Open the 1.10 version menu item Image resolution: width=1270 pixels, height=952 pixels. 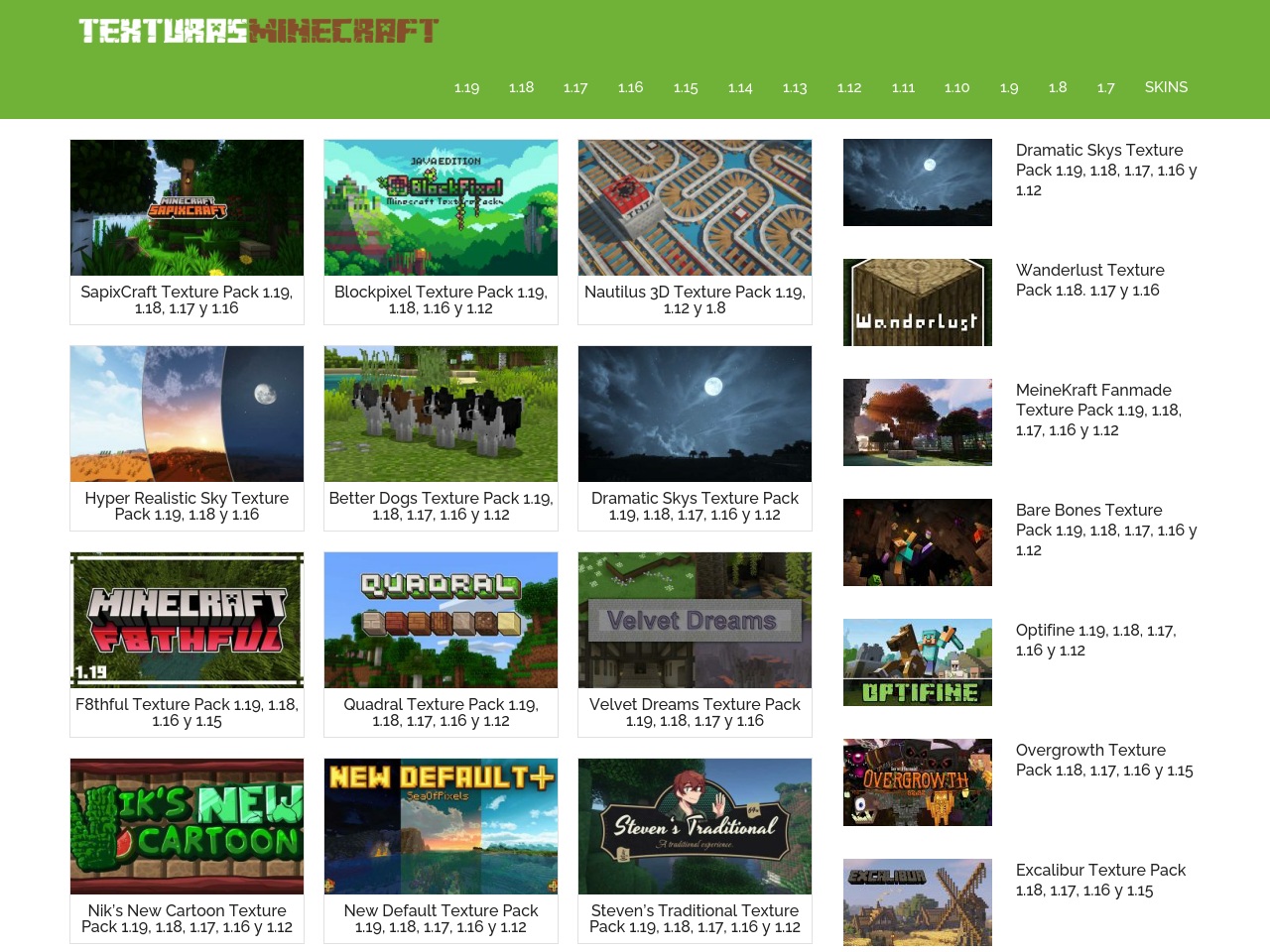956,87
